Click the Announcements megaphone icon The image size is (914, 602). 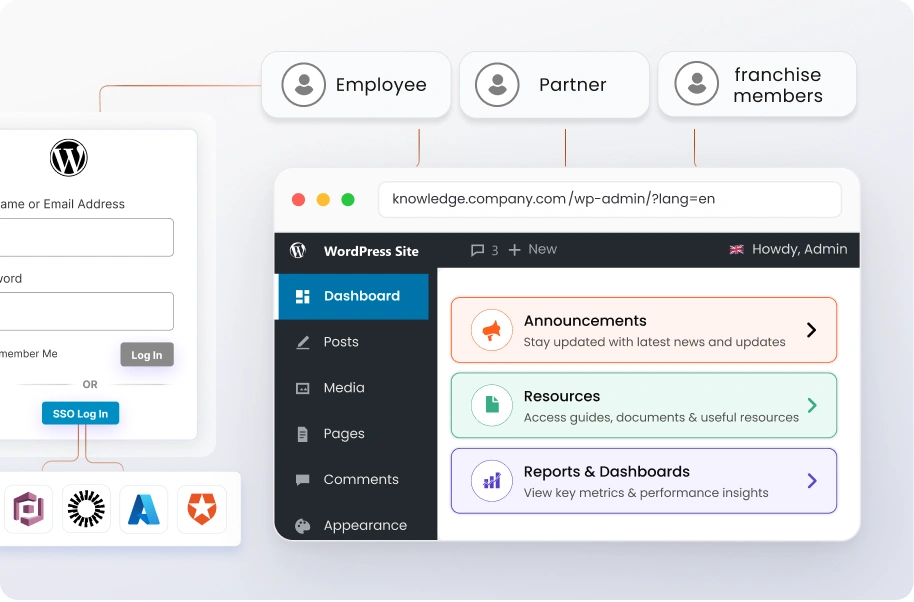tap(492, 330)
